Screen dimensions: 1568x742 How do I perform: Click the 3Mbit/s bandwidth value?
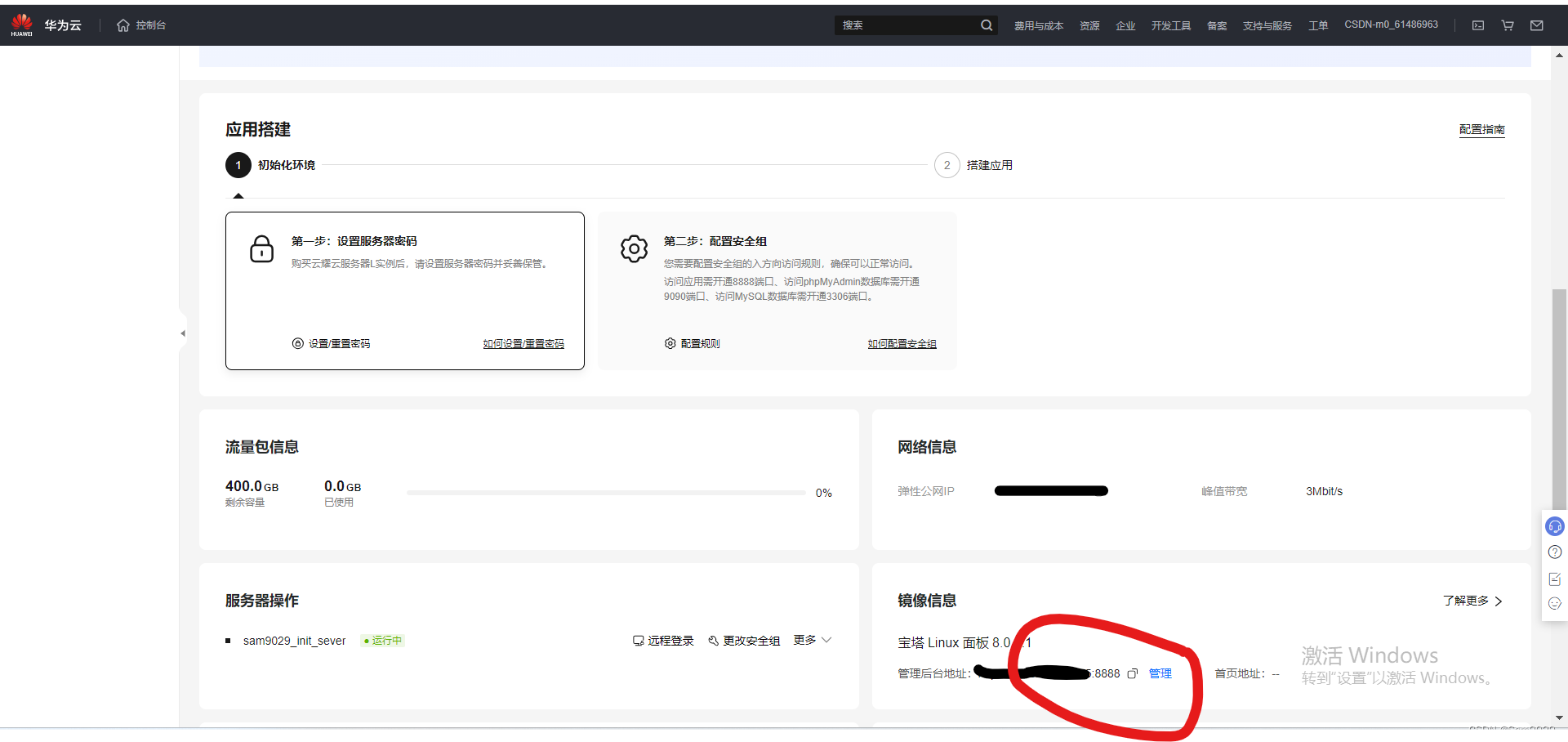[1324, 491]
